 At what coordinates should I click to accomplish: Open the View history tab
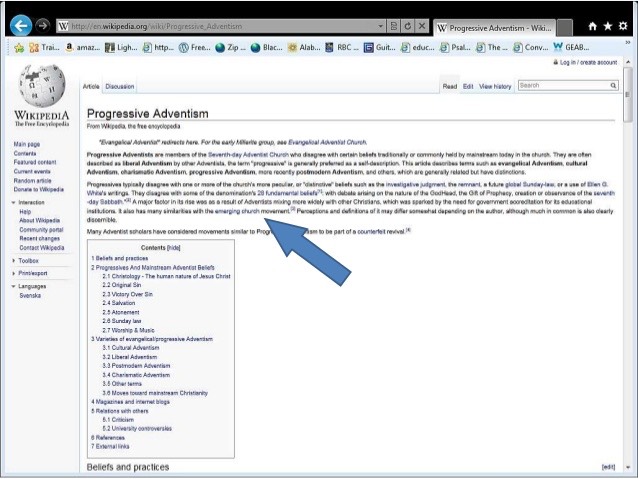point(495,86)
